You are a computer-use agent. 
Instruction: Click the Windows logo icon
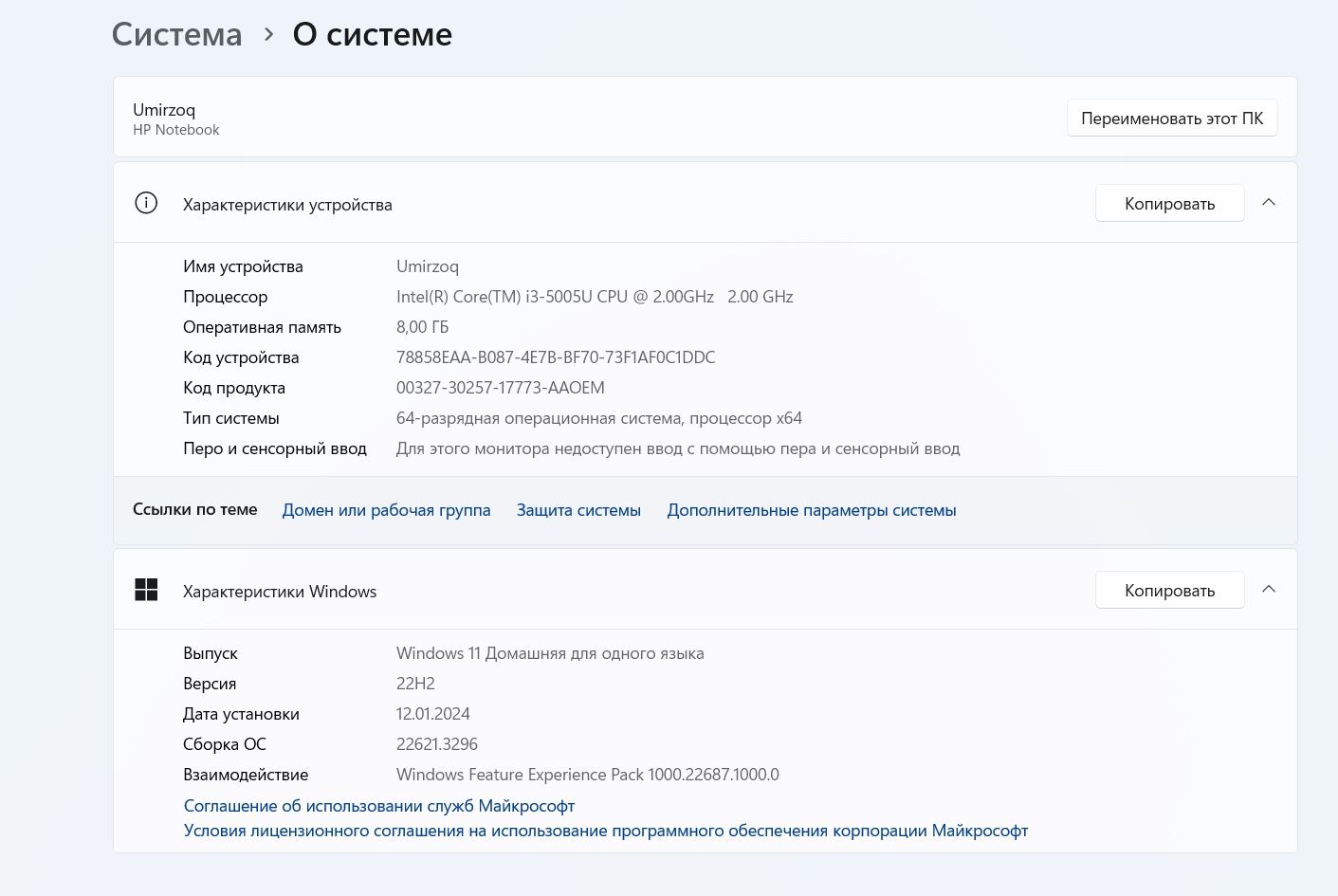(x=146, y=590)
